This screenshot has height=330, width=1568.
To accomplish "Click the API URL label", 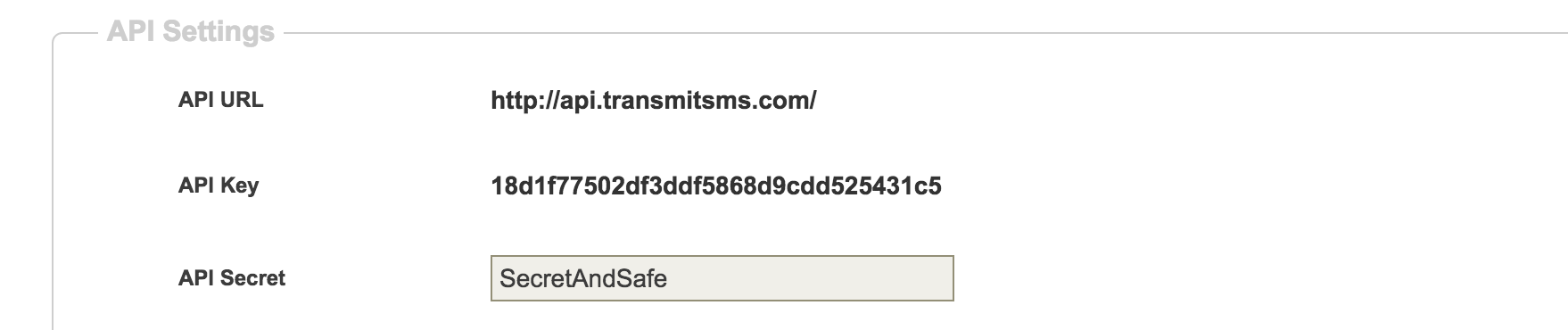I will coord(220,100).
